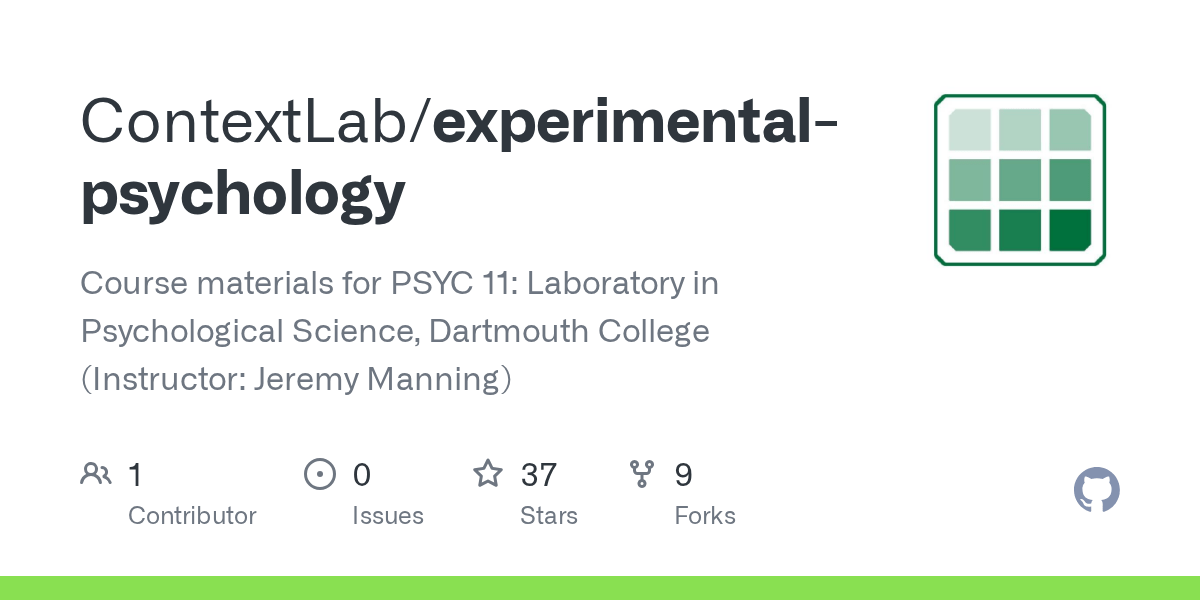
Task: Open the Issues label link
Action: tap(387, 516)
